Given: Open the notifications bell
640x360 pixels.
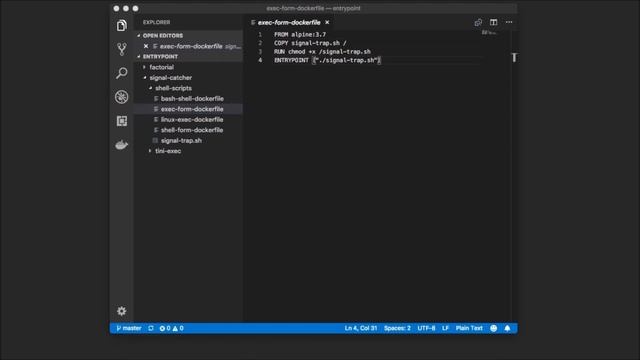Looking at the screenshot, I should click(x=507, y=328).
